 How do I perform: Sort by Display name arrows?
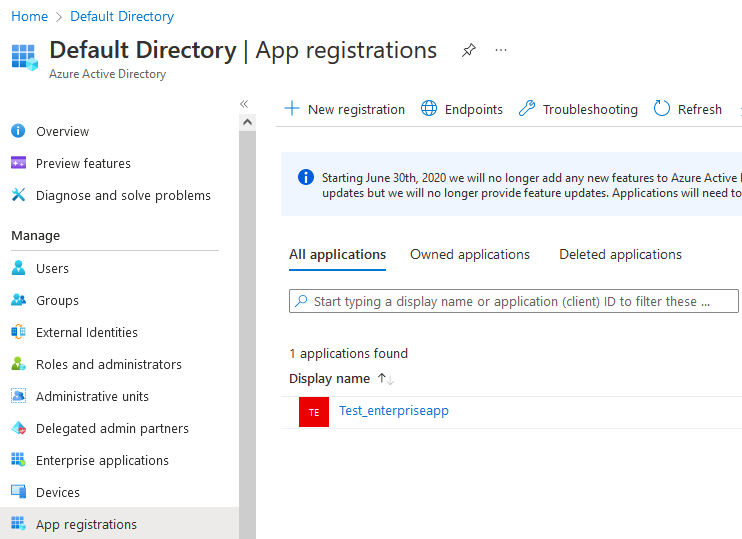pos(385,379)
